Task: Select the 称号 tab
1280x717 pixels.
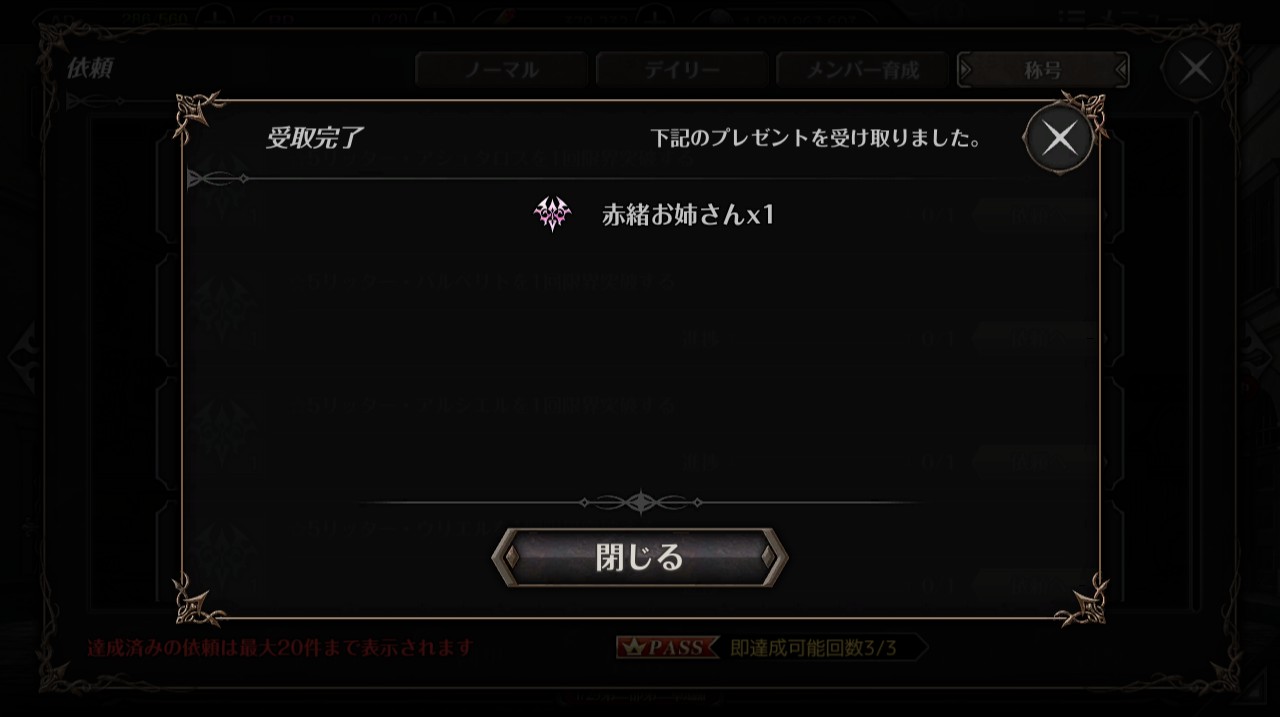Action: [x=1043, y=70]
